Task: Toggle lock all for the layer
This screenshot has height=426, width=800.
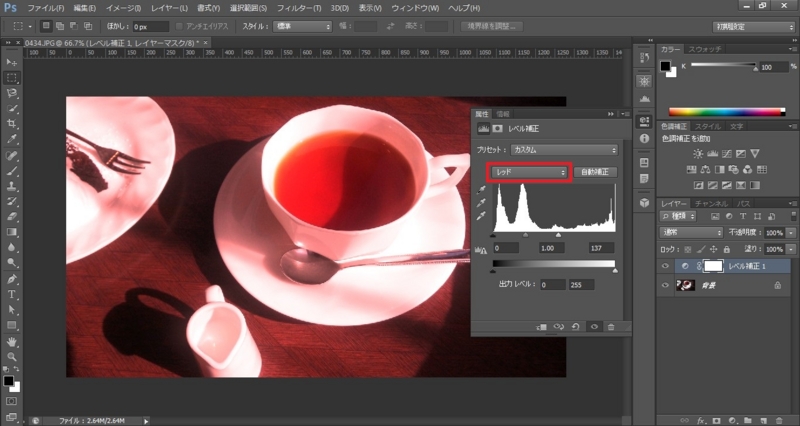Action: 726,249
